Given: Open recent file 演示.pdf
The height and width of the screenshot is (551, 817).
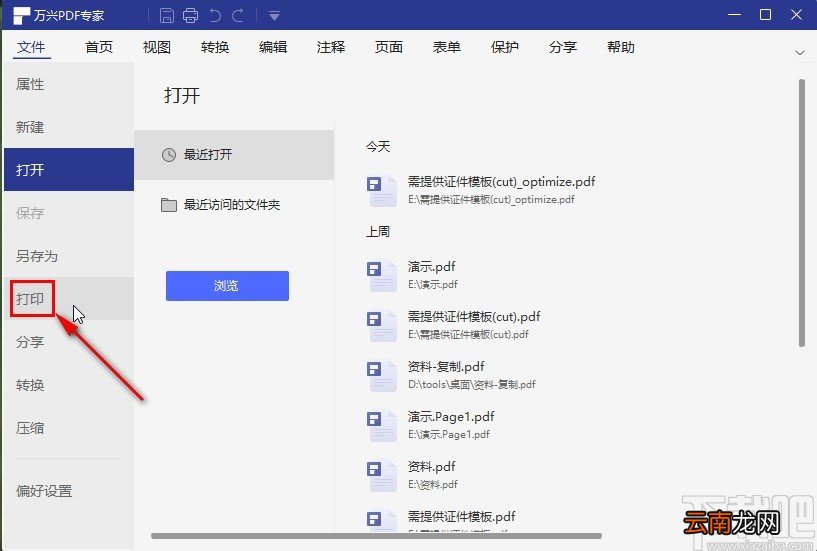Looking at the screenshot, I should tap(431, 267).
